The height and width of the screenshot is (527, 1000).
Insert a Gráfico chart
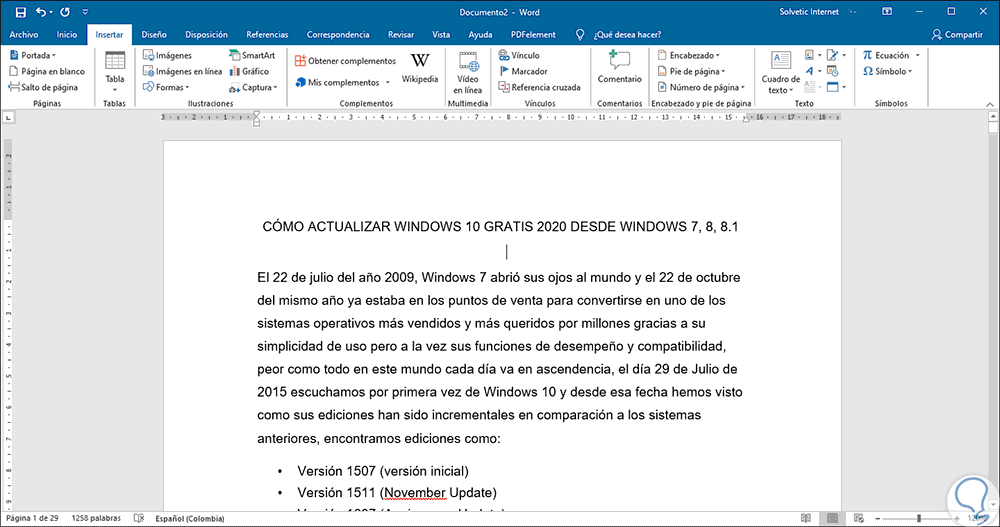tap(249, 71)
